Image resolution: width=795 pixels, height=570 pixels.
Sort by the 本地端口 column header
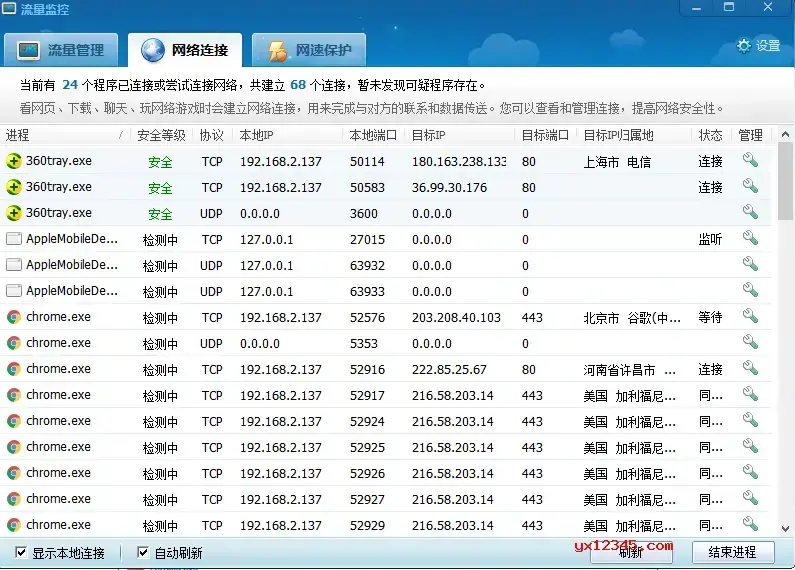click(373, 135)
